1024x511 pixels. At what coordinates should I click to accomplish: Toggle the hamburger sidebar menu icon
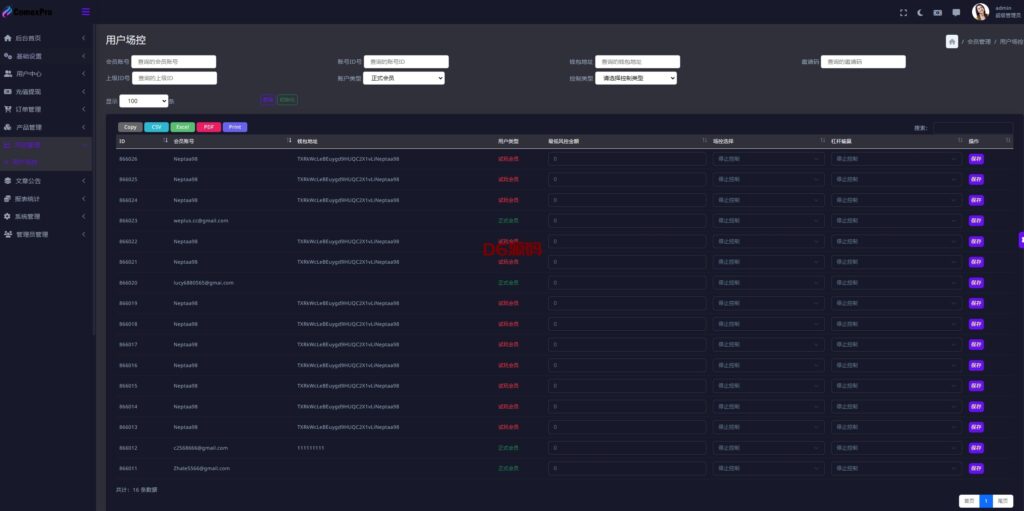(86, 12)
